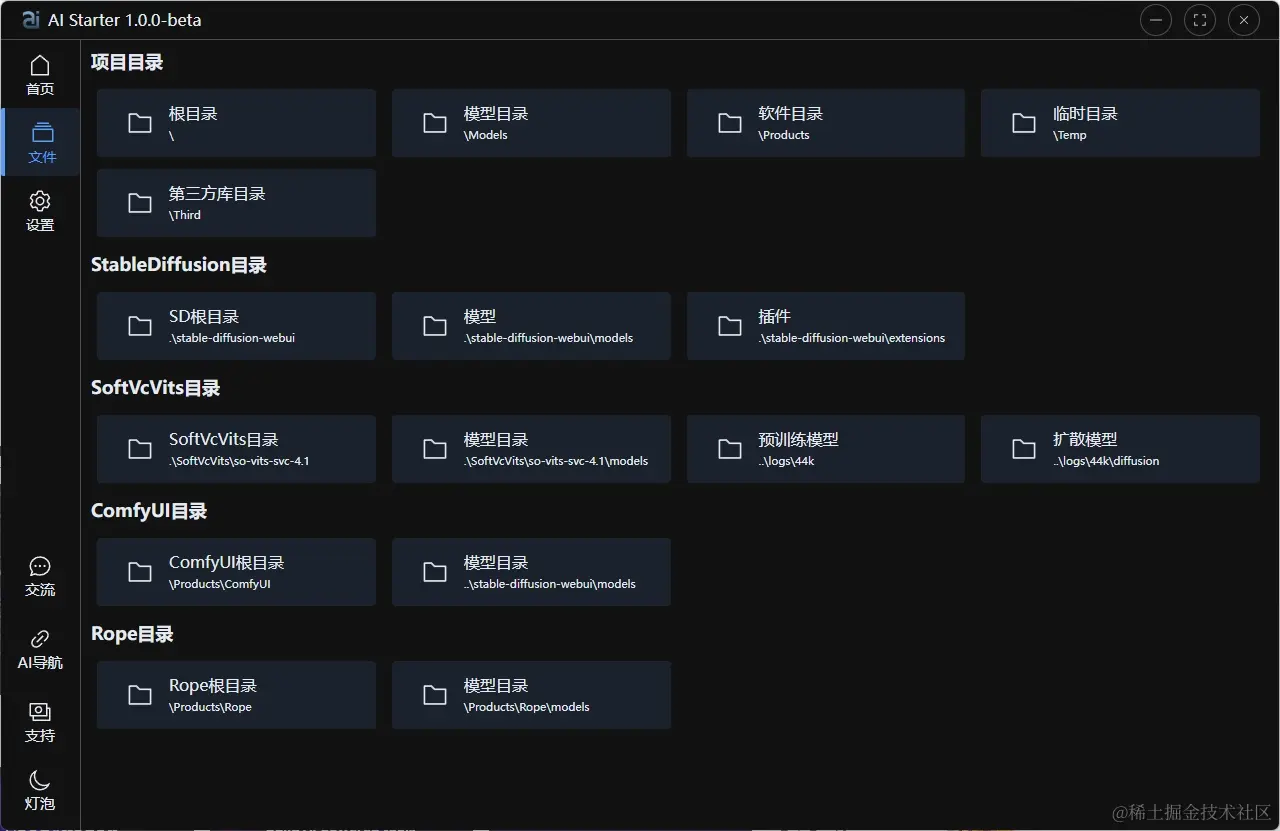This screenshot has width=1280, height=831.
Task: Toggle the 灯泡 moon theme icon
Action: click(x=40, y=780)
